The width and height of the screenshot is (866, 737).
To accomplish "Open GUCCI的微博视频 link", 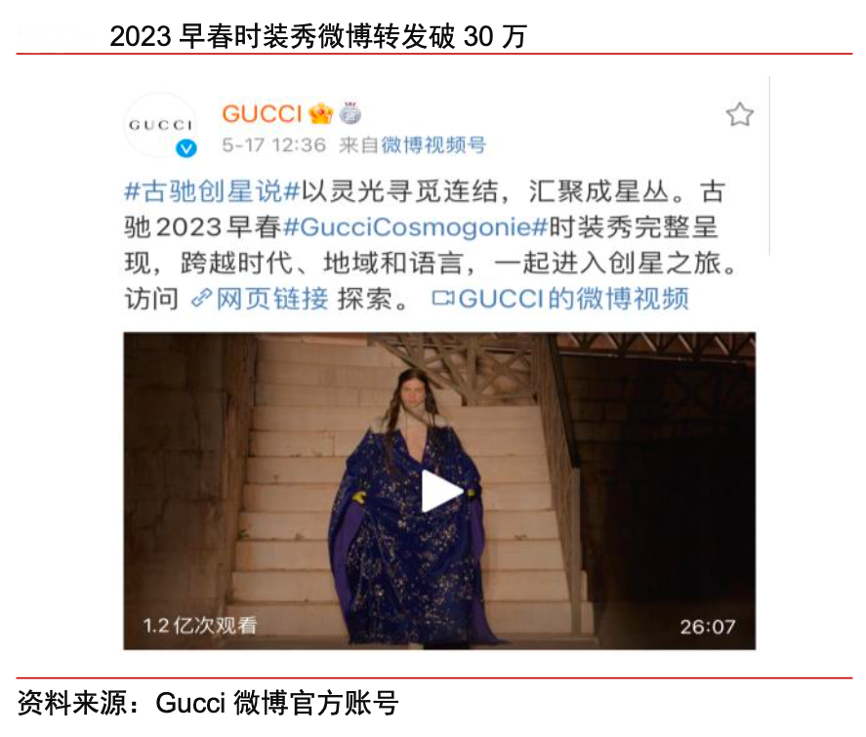I will [574, 299].
